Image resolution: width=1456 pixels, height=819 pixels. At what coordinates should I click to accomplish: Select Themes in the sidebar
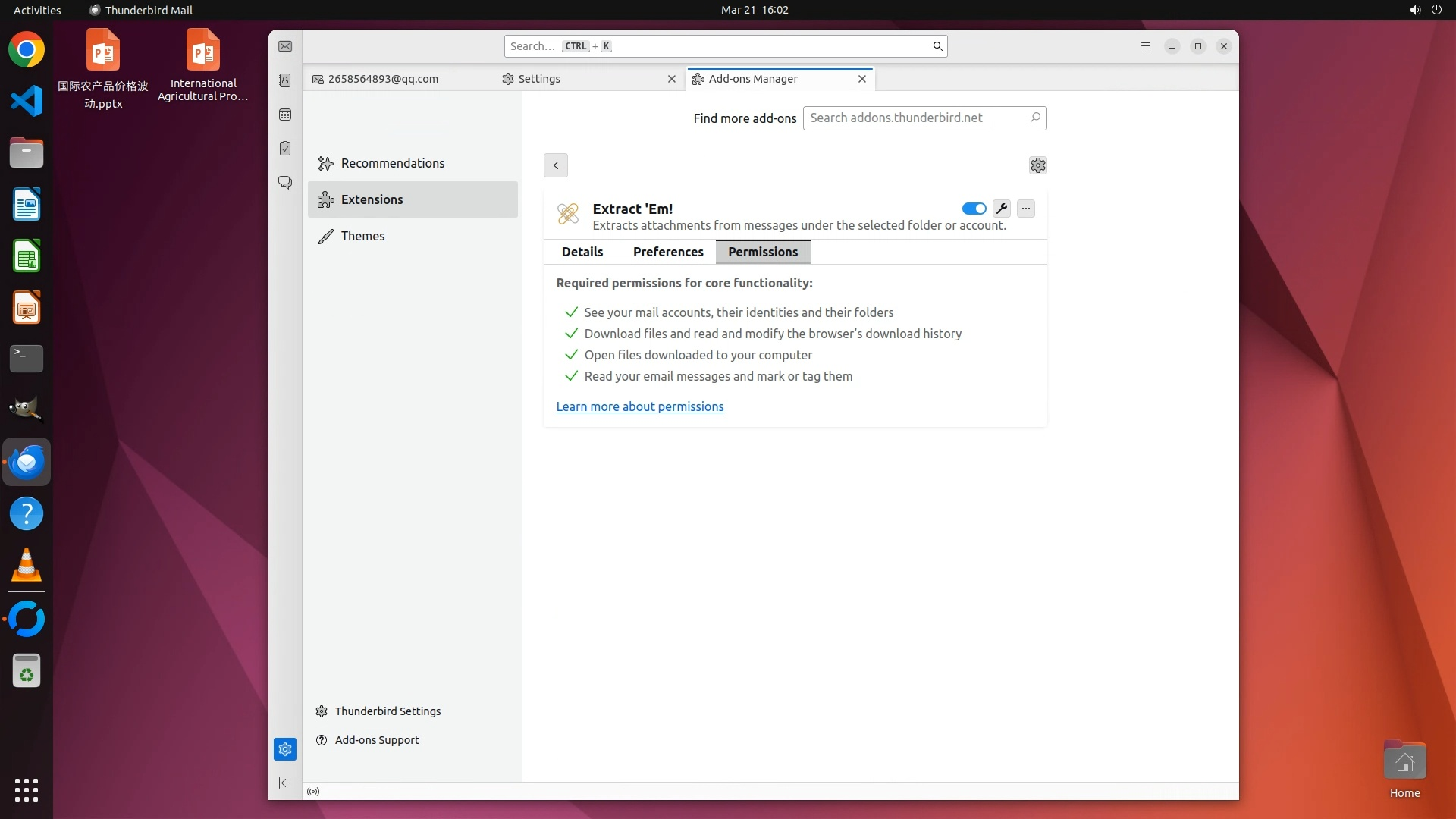362,236
